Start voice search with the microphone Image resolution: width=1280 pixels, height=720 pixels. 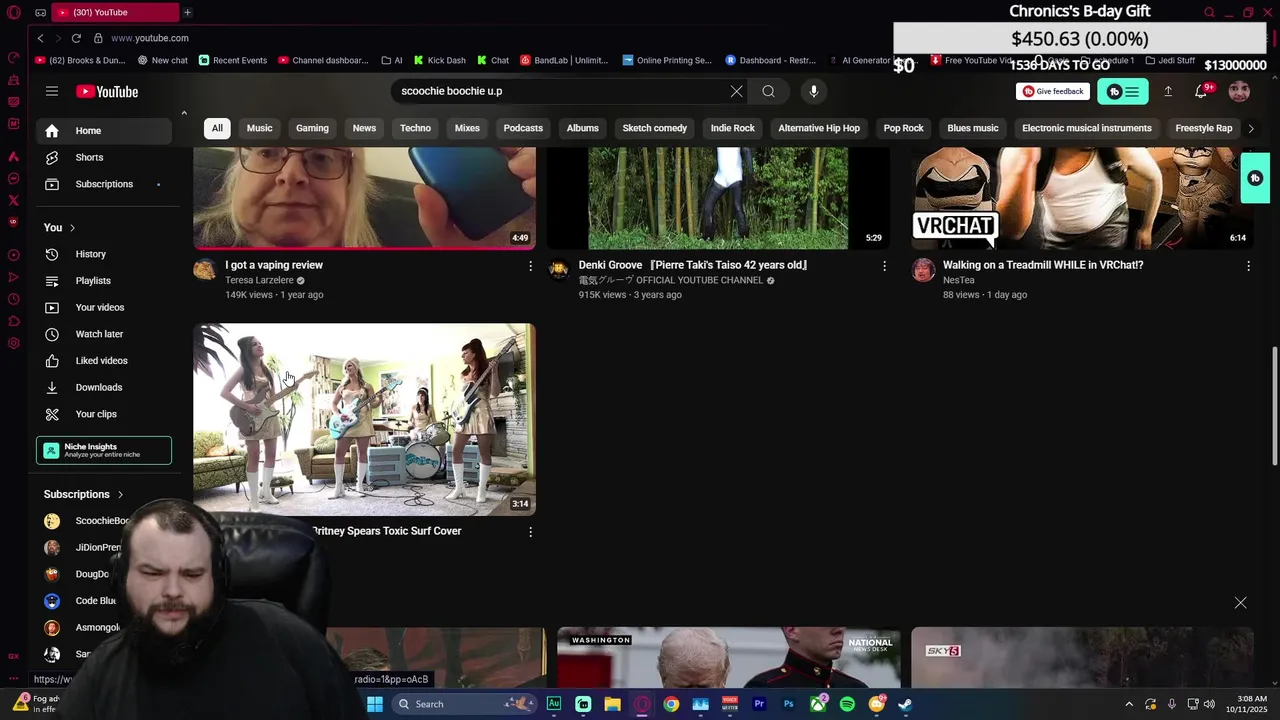[814, 91]
